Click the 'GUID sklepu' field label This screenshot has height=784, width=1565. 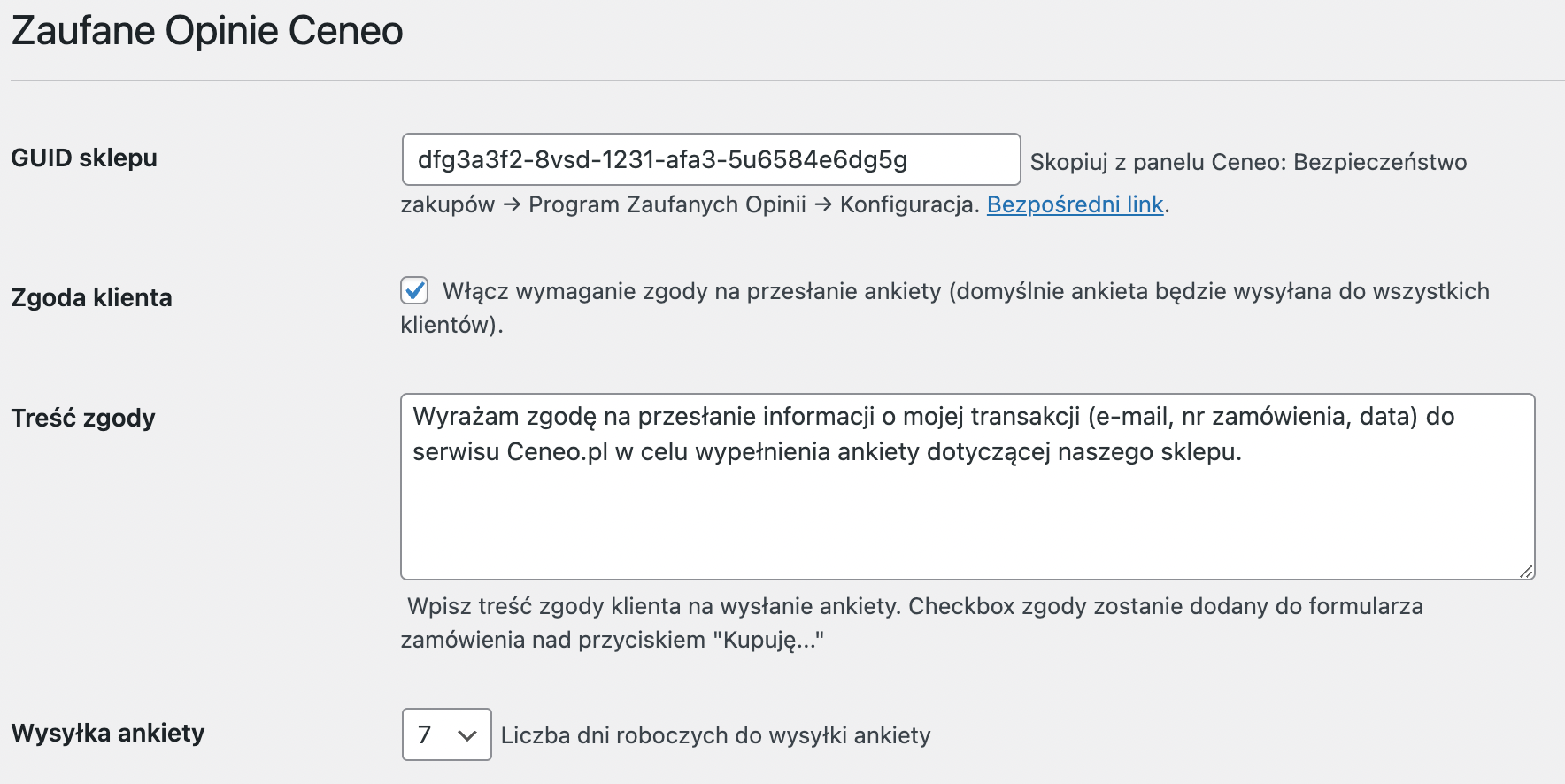(84, 158)
